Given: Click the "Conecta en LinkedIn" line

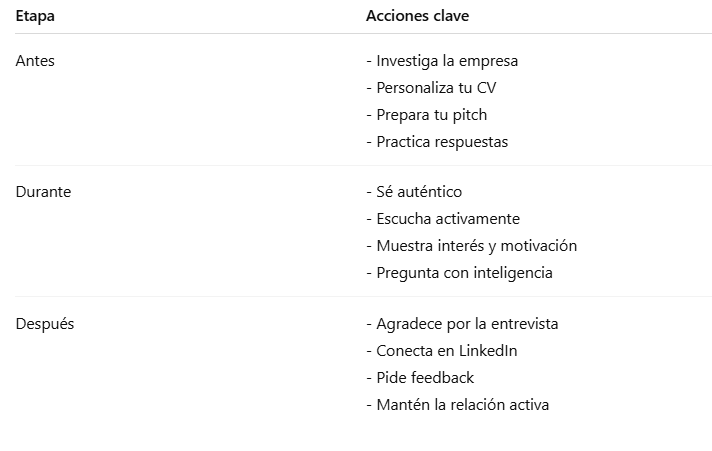Looking at the screenshot, I should click(442, 351).
